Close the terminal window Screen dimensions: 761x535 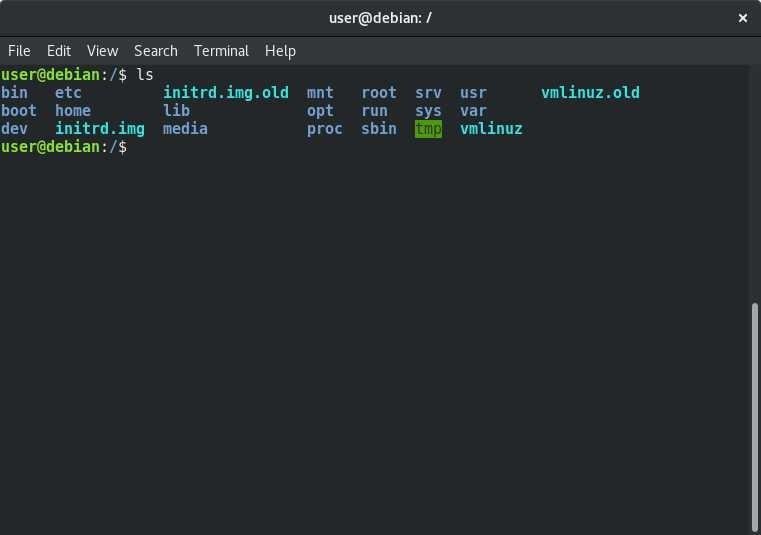(743, 18)
